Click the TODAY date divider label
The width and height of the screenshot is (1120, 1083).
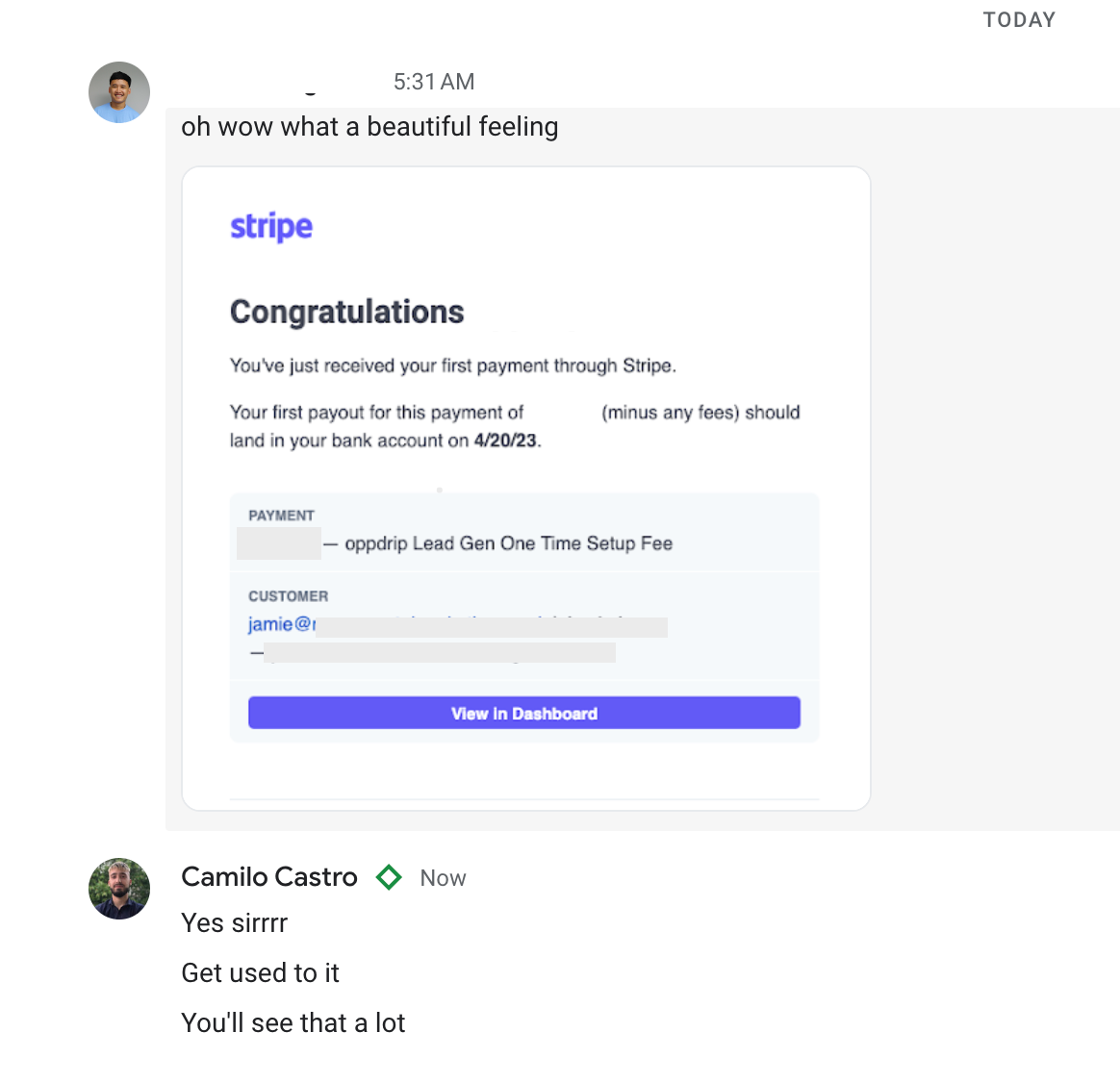point(1019,20)
